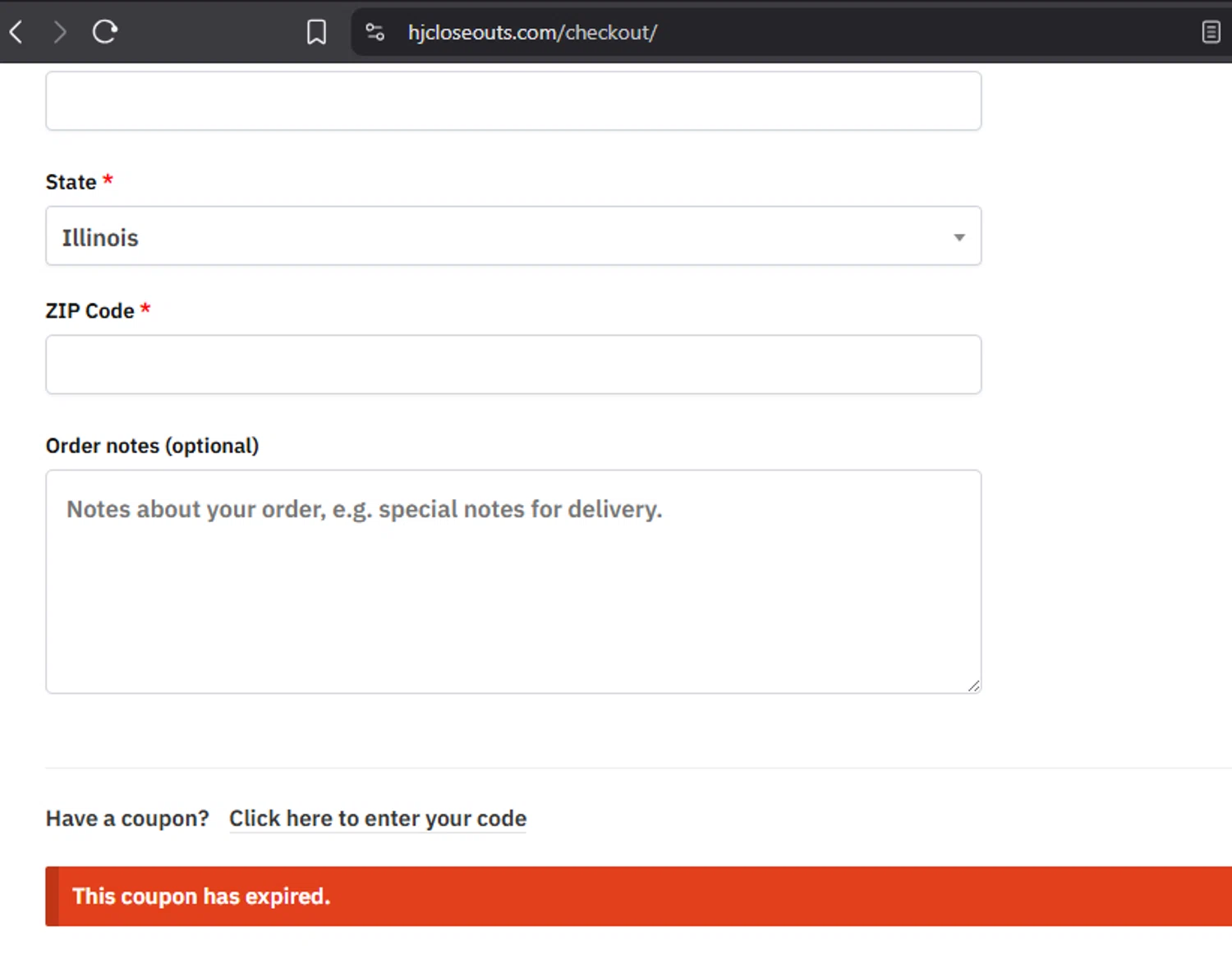The width and height of the screenshot is (1232, 968).
Task: Open reader mode icon in address bar
Action: (x=1211, y=32)
